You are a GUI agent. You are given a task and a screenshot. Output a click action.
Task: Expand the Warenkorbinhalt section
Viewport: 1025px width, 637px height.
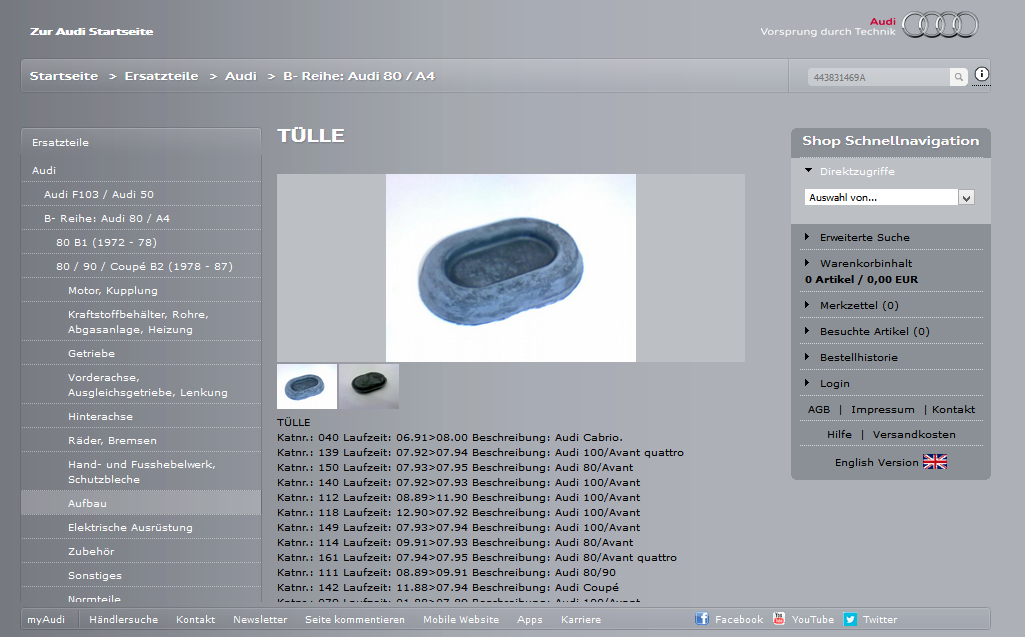(865, 263)
